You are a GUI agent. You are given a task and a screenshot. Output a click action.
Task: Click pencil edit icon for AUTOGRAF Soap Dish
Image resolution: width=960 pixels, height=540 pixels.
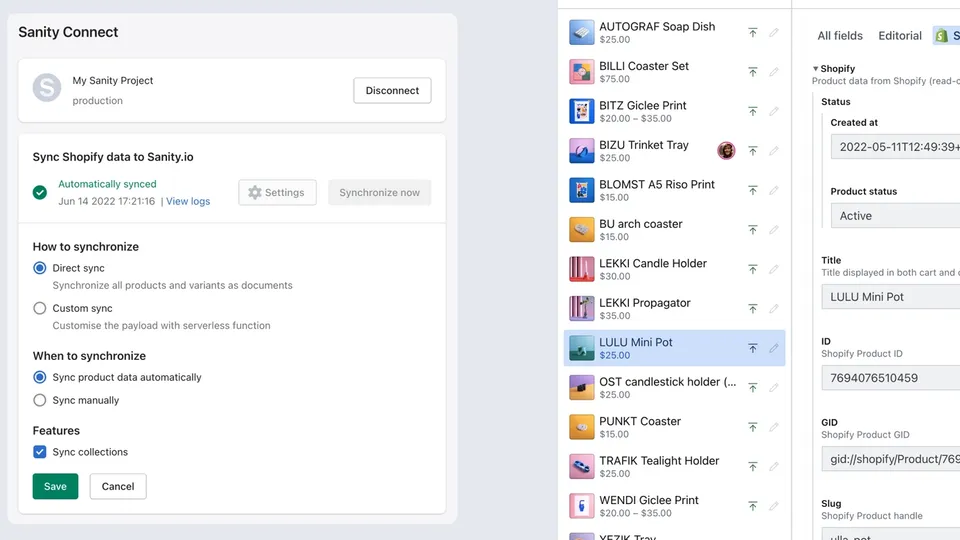(x=774, y=32)
